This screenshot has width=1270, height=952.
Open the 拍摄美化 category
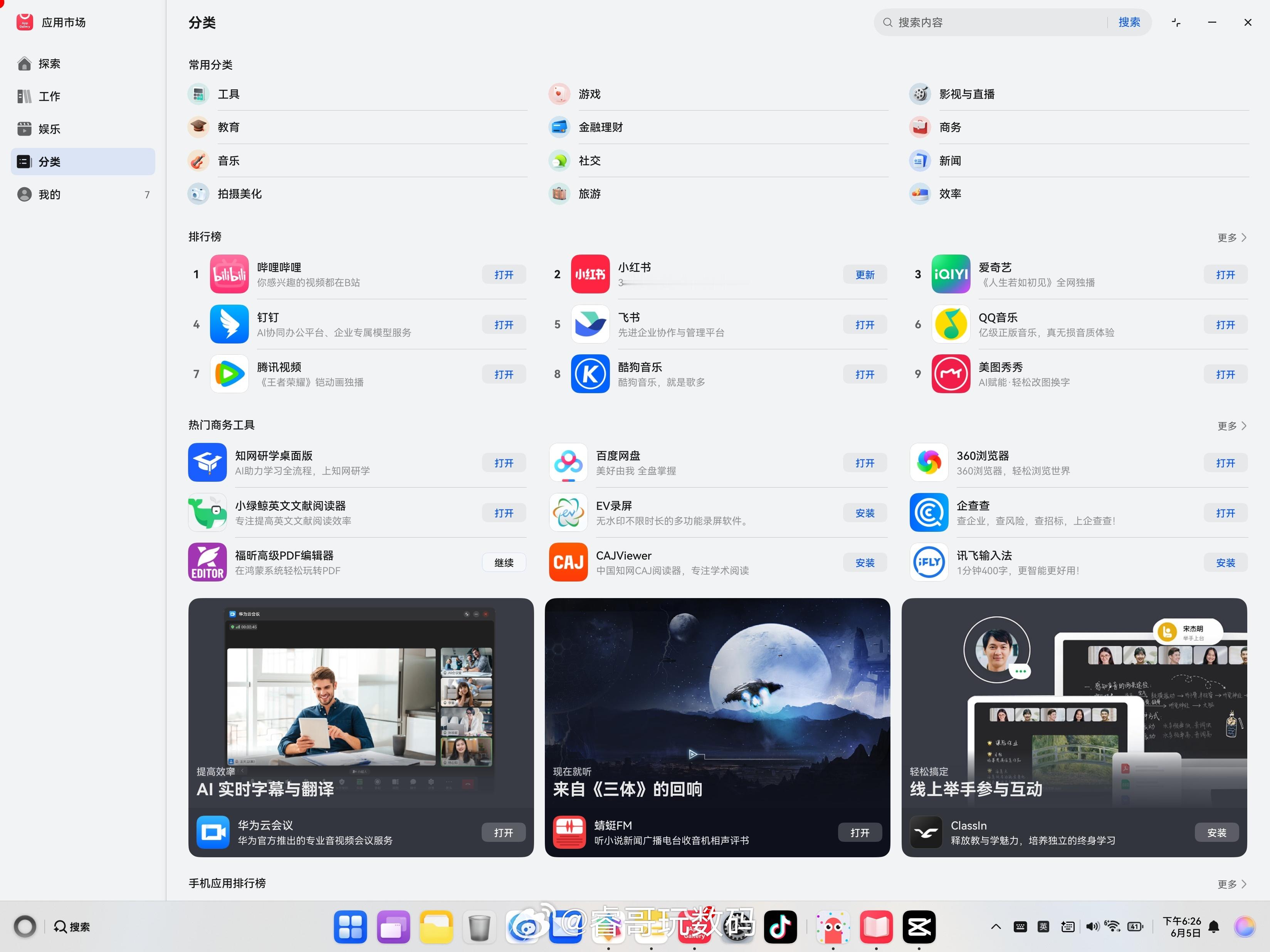357,194
